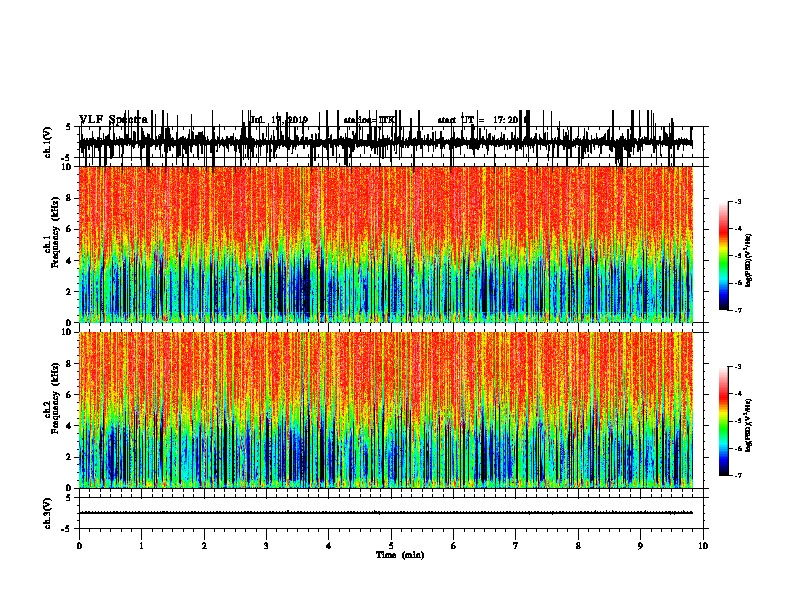792x612 pixels.
Task: Click the '9' tick on time axis
Action: tap(640, 546)
